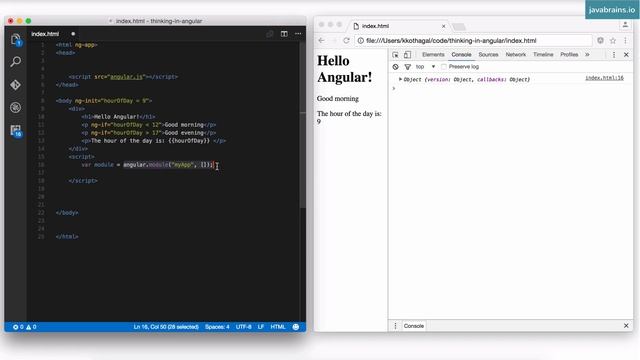Show more DevTools tabs via » chevron
The image size is (640, 360).
tap(587, 55)
